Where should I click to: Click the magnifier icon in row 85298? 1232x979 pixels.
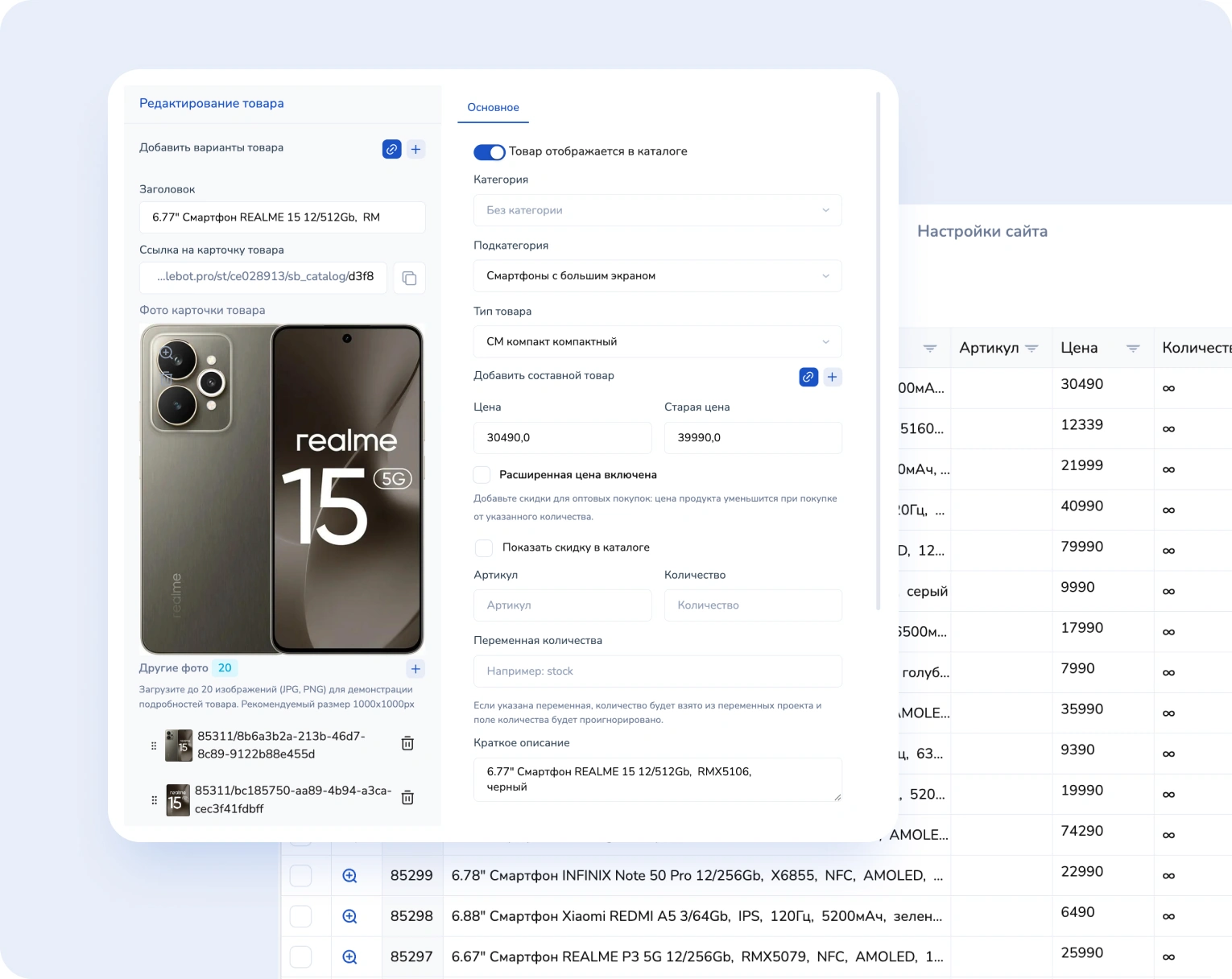coord(349,916)
